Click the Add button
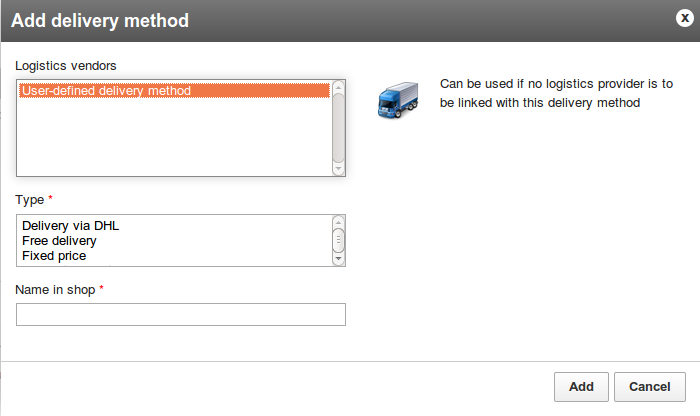 click(581, 387)
